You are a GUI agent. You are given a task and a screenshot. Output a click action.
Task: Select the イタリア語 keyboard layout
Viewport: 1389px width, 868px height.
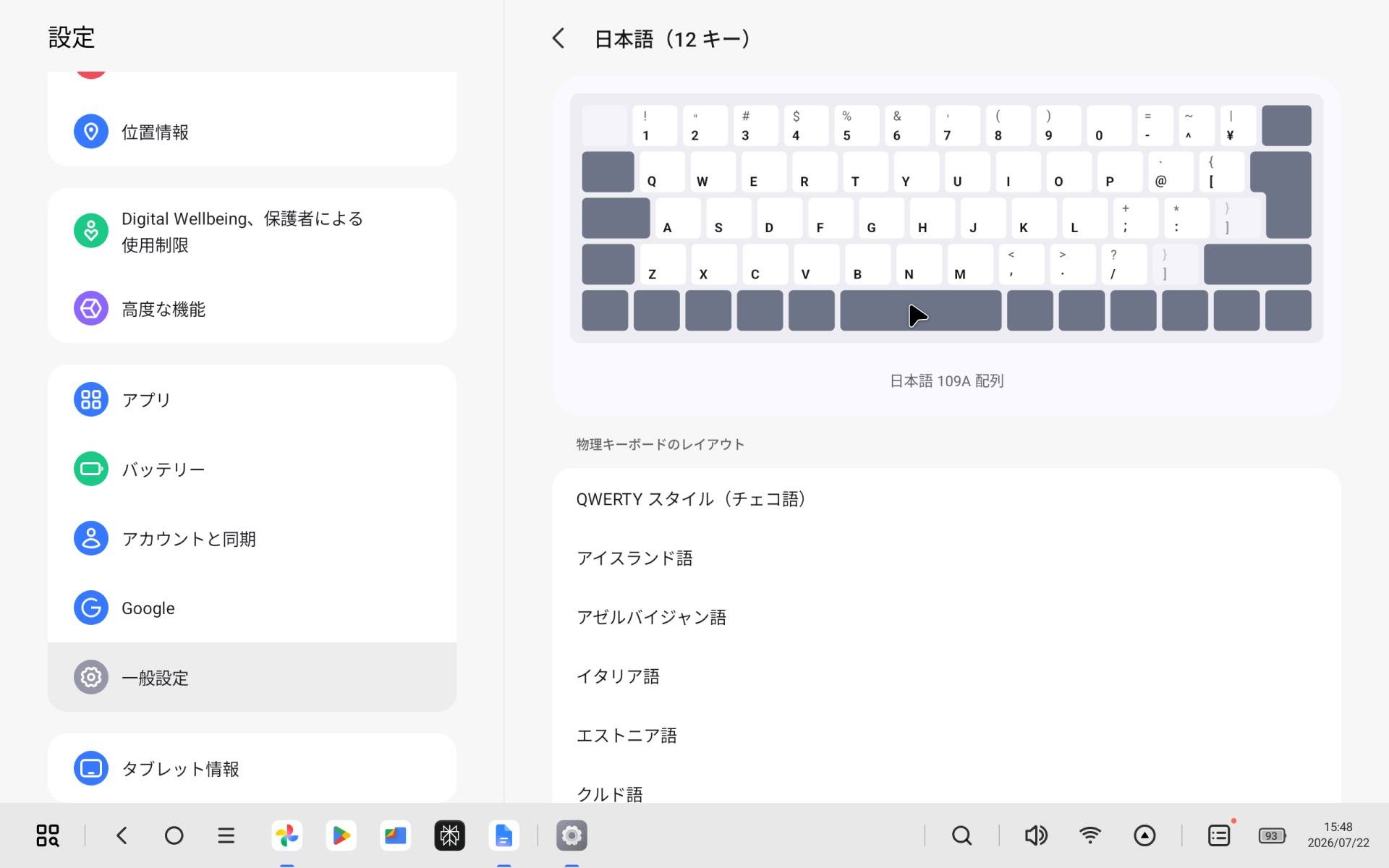[946, 676]
